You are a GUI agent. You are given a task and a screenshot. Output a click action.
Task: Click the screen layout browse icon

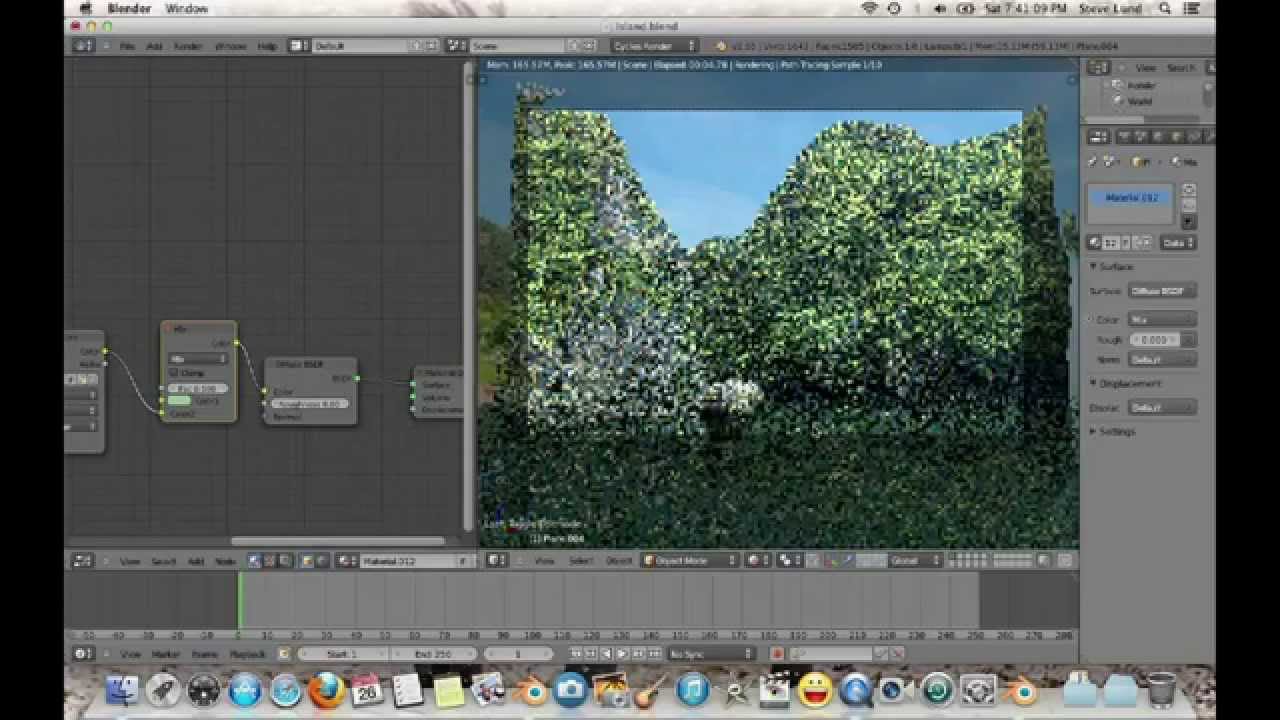click(299, 46)
